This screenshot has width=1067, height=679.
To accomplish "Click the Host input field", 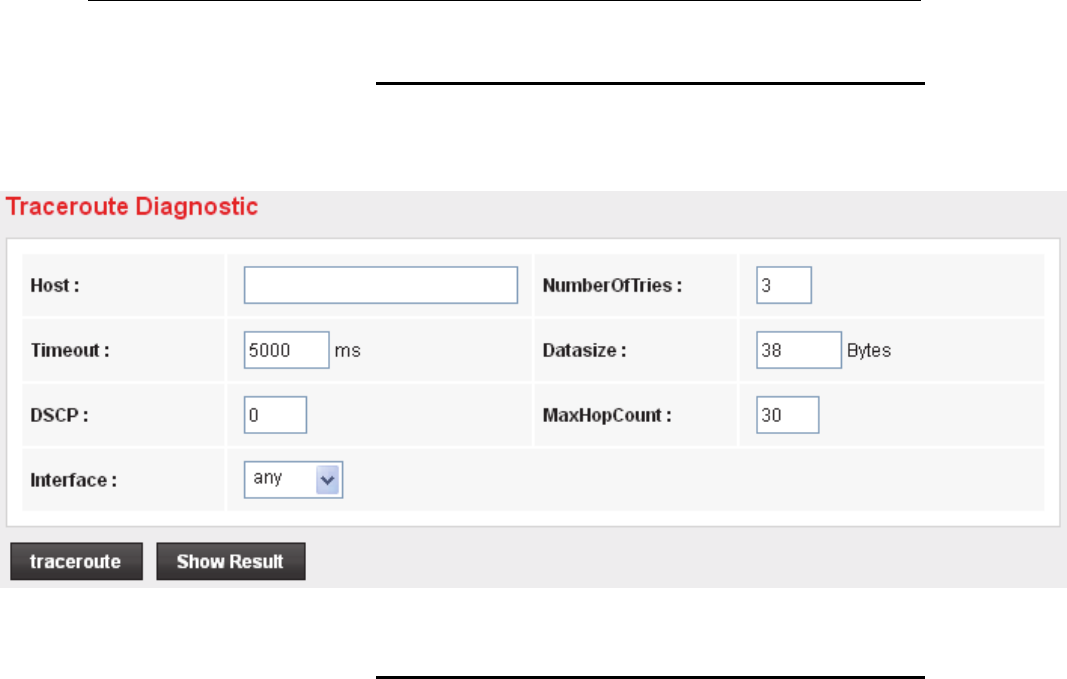I will click(380, 285).
